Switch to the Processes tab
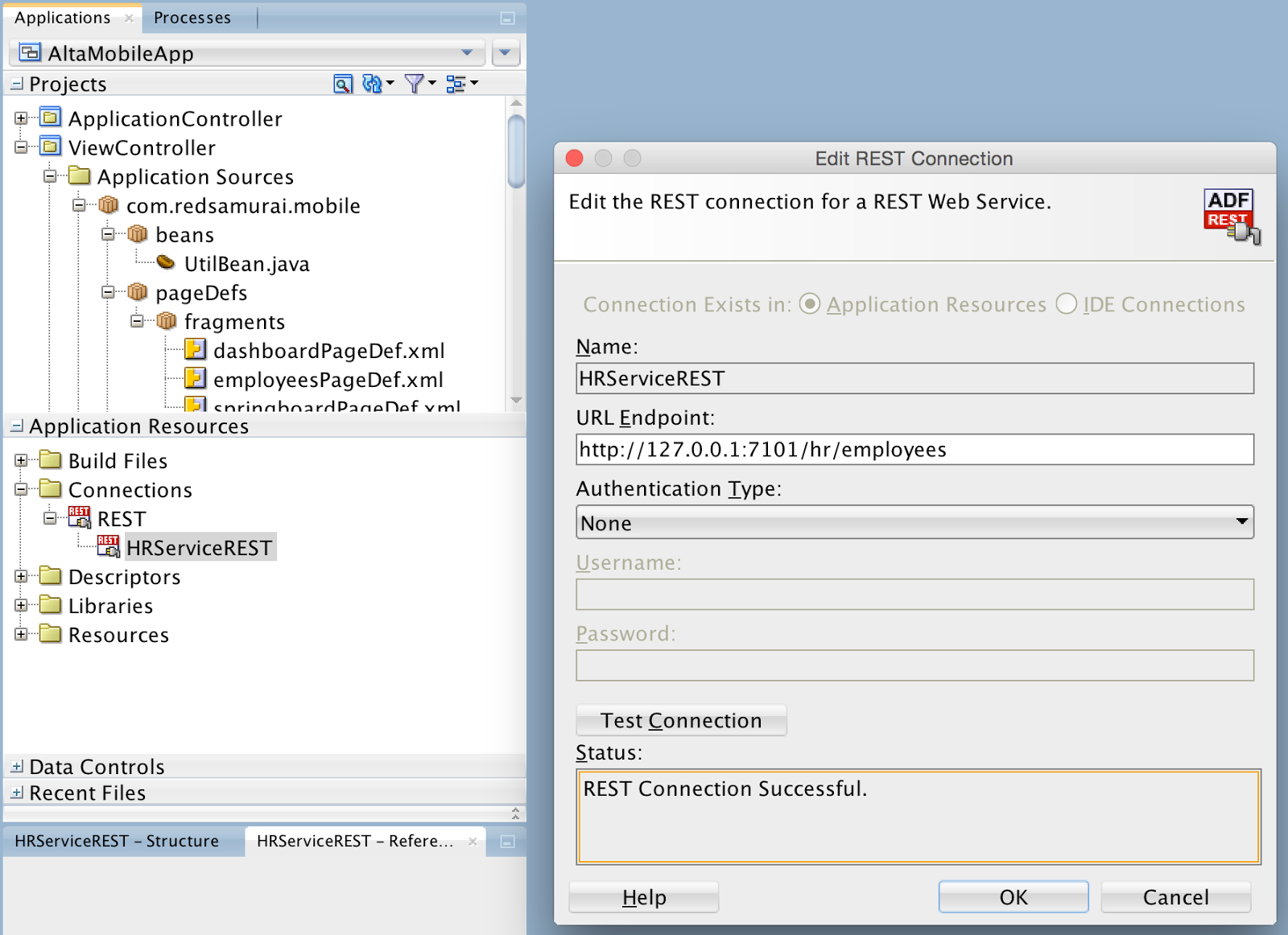 pos(192,18)
